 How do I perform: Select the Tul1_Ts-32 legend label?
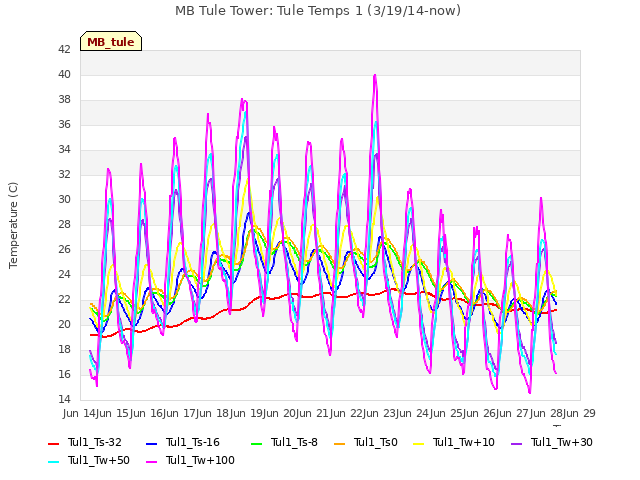pyautogui.click(x=95, y=442)
